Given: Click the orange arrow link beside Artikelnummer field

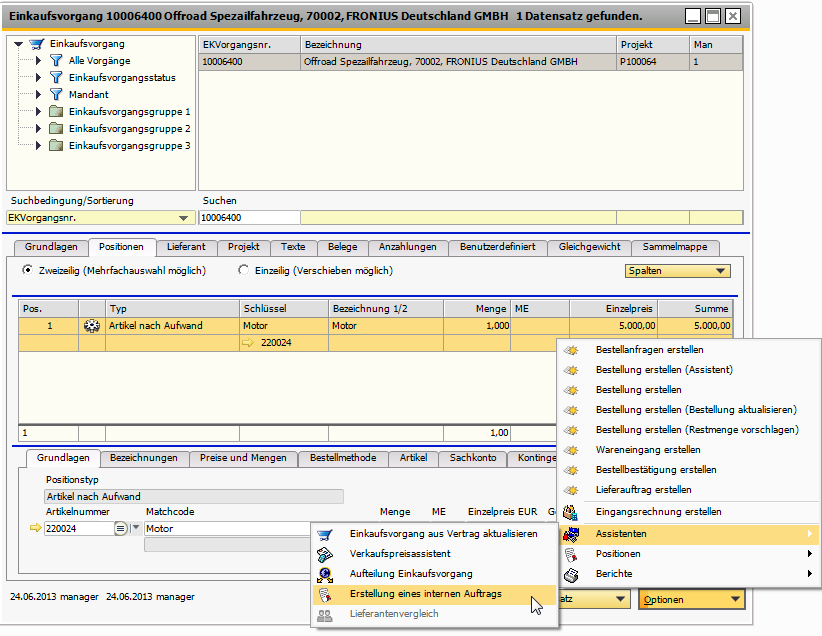Looking at the screenshot, I should pyautogui.click(x=36, y=528).
